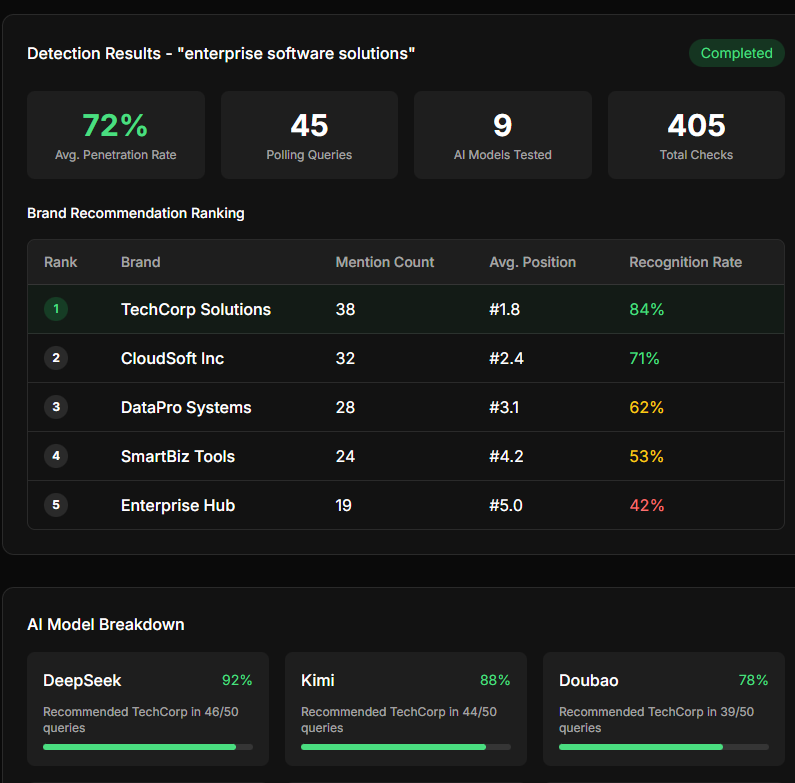Click mention count 32 for CloudSoft
795x783 pixels.
coord(345,359)
